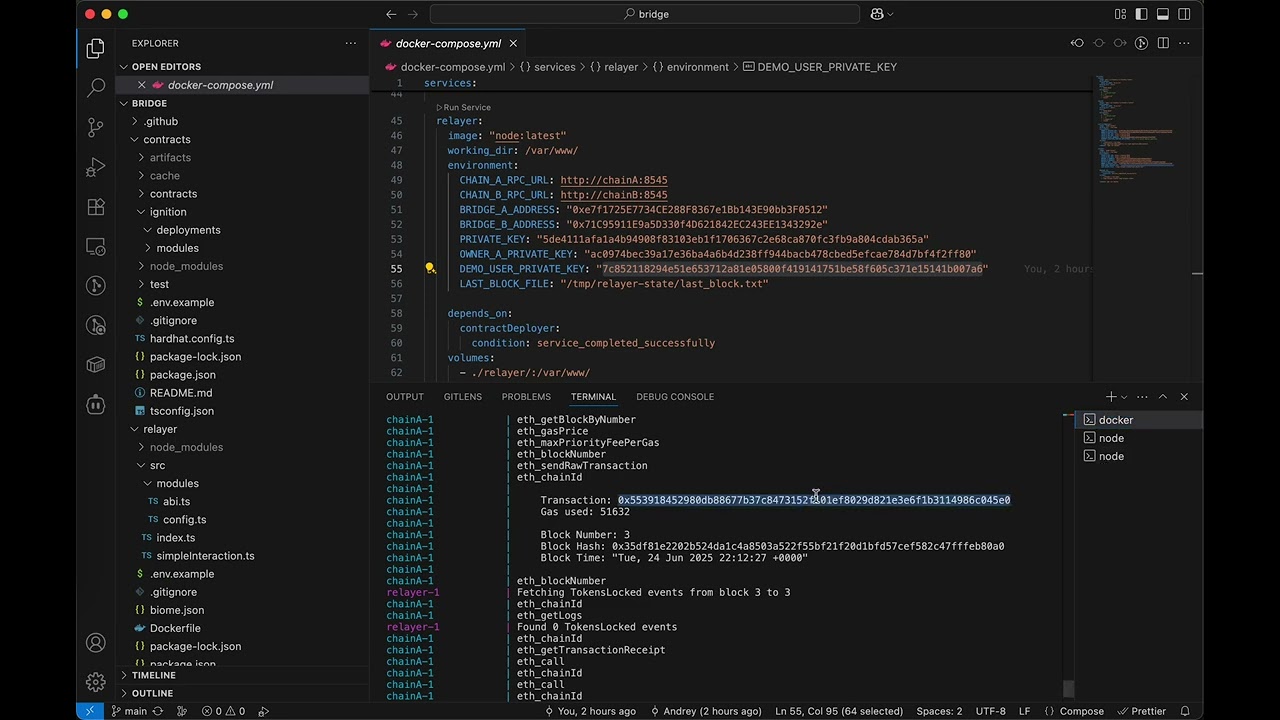Open the Accounts menu icon
1280x720 pixels.
[96, 643]
